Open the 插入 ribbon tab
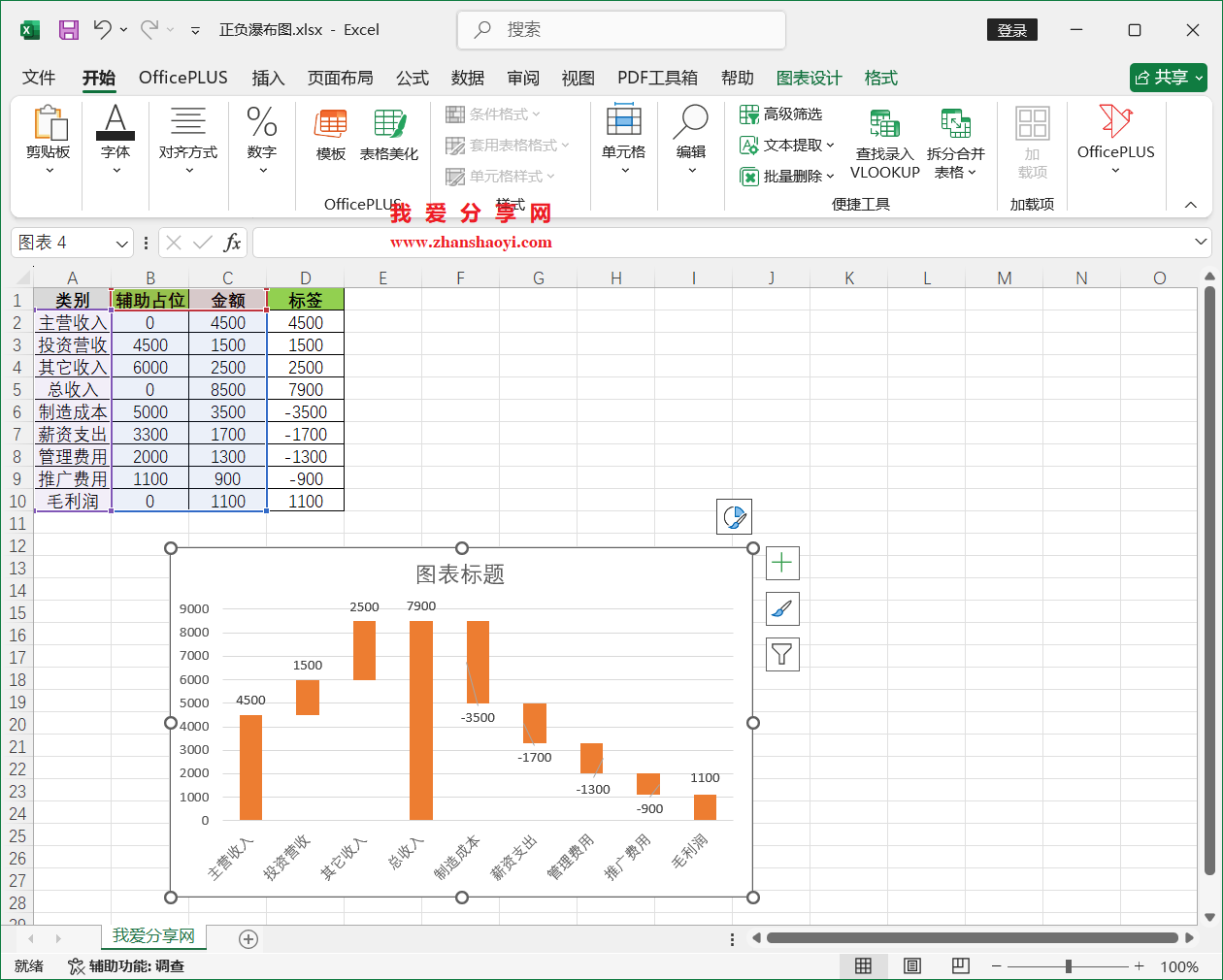1223x980 pixels. (268, 78)
